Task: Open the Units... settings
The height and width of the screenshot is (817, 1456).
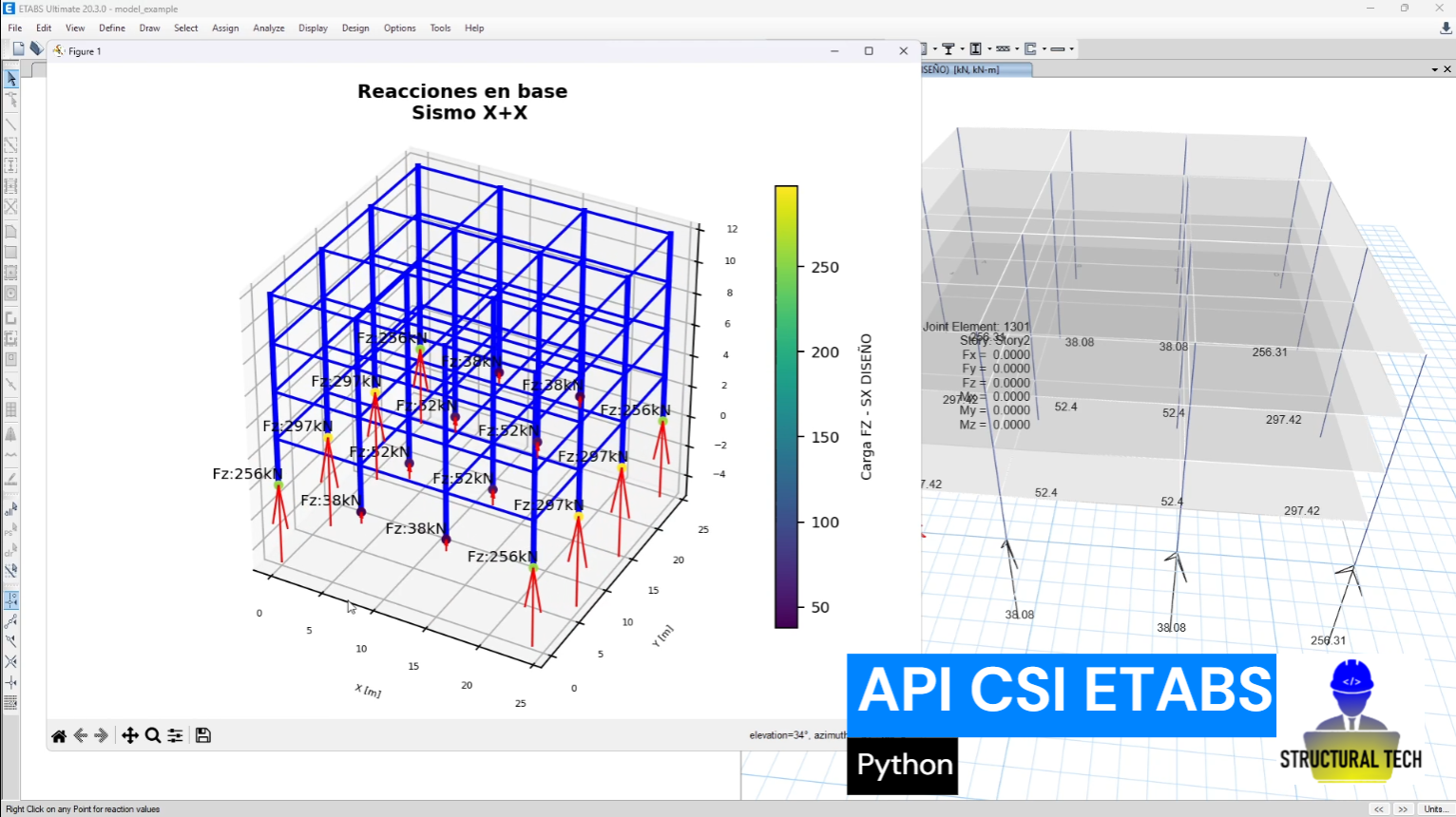Action: (x=1437, y=809)
